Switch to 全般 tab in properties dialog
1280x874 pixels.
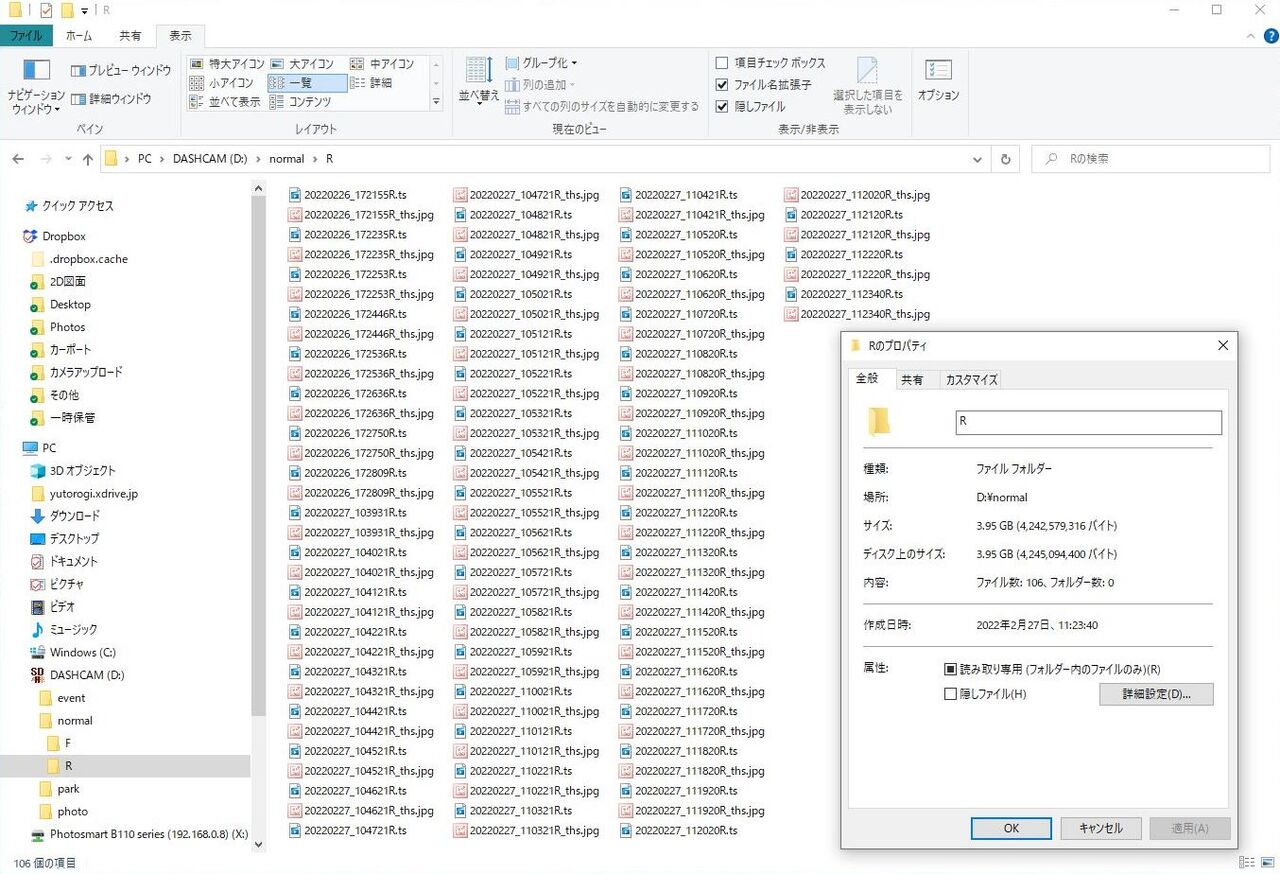tap(867, 379)
